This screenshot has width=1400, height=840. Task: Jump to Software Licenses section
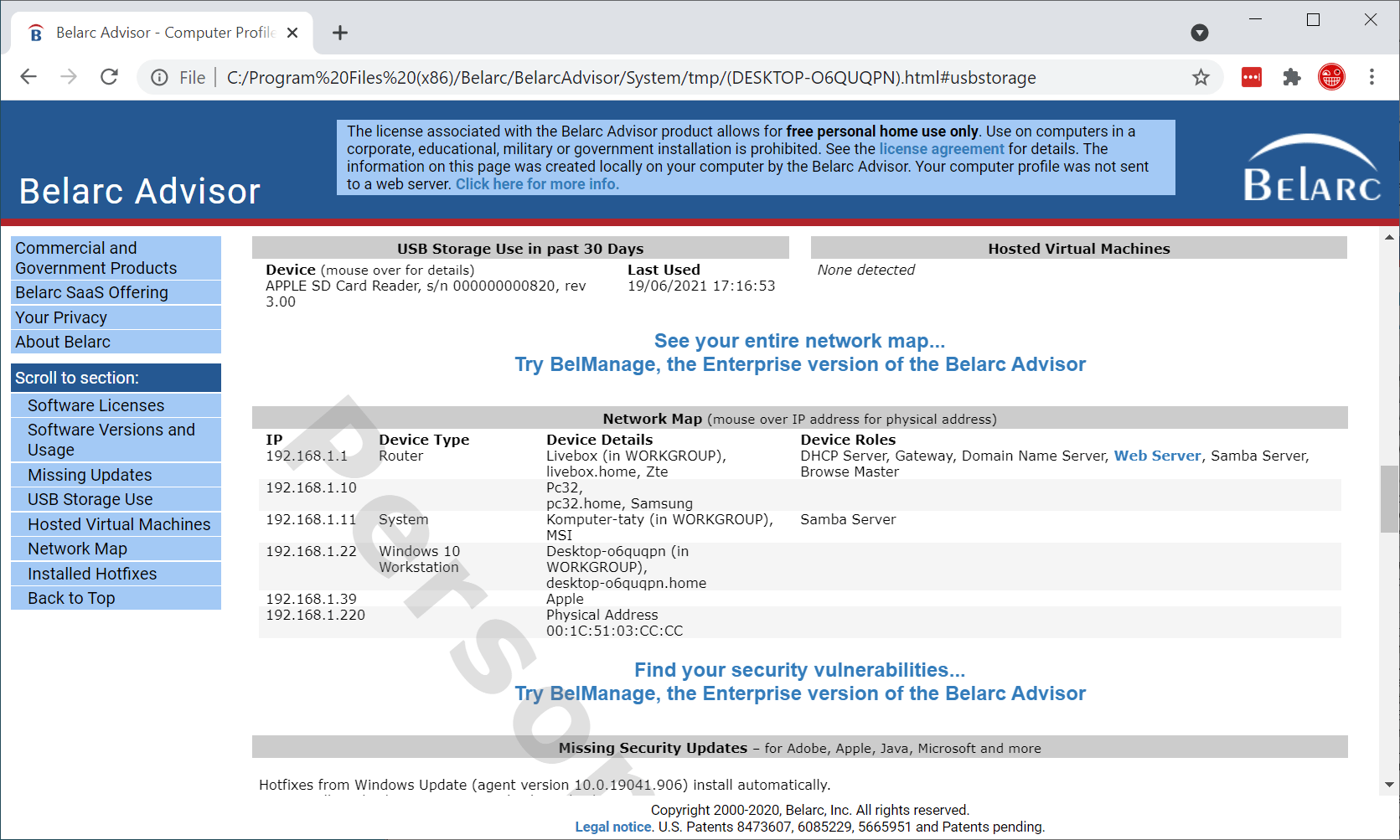click(116, 405)
